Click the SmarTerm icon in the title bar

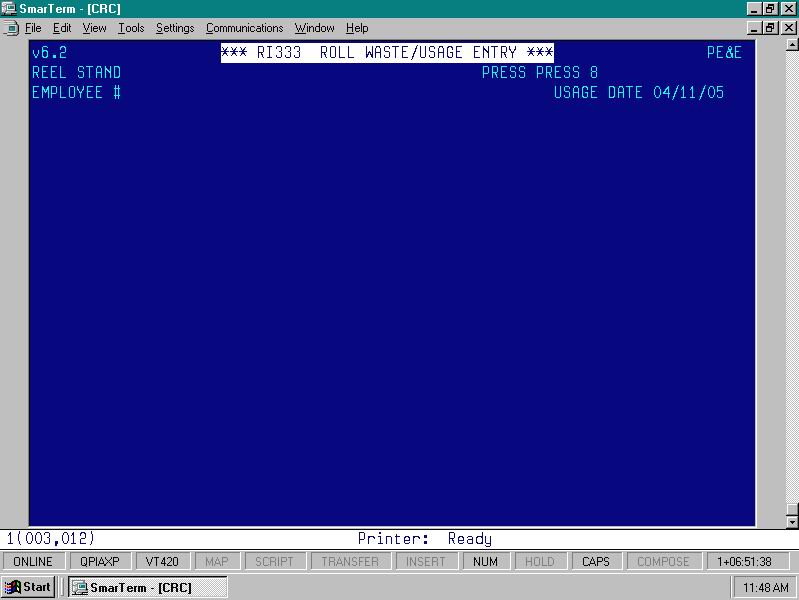coord(9,9)
